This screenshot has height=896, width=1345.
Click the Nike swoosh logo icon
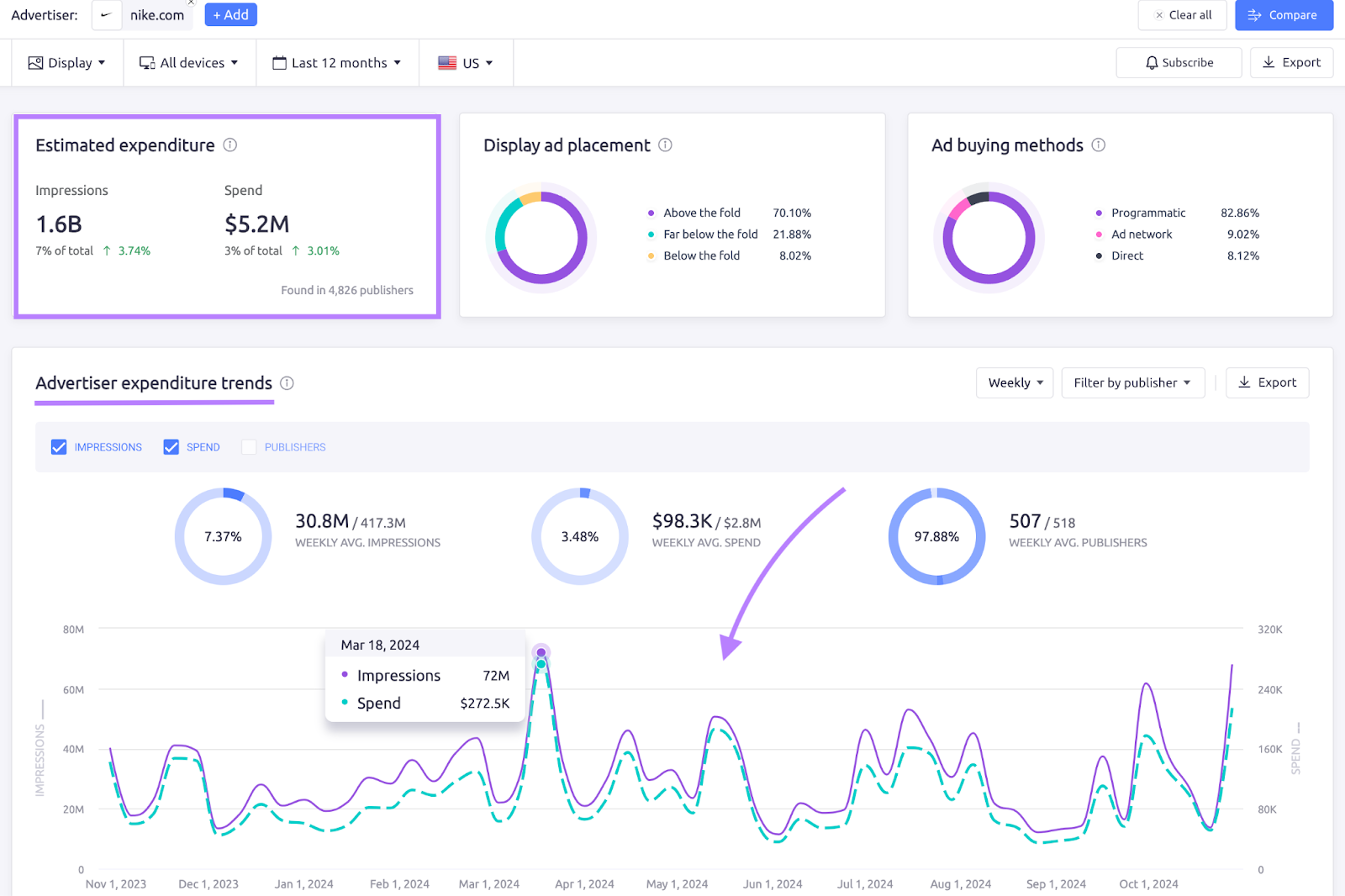point(107,15)
